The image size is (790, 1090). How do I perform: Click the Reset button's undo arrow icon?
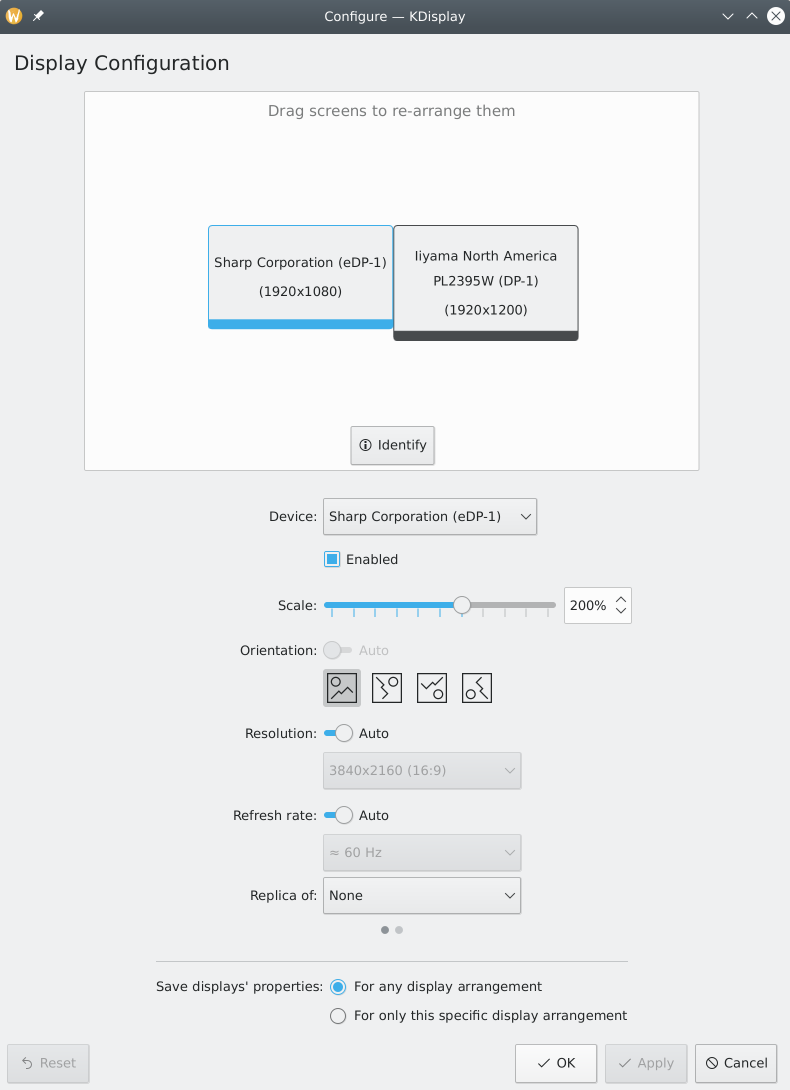pyautogui.click(x=27, y=1063)
